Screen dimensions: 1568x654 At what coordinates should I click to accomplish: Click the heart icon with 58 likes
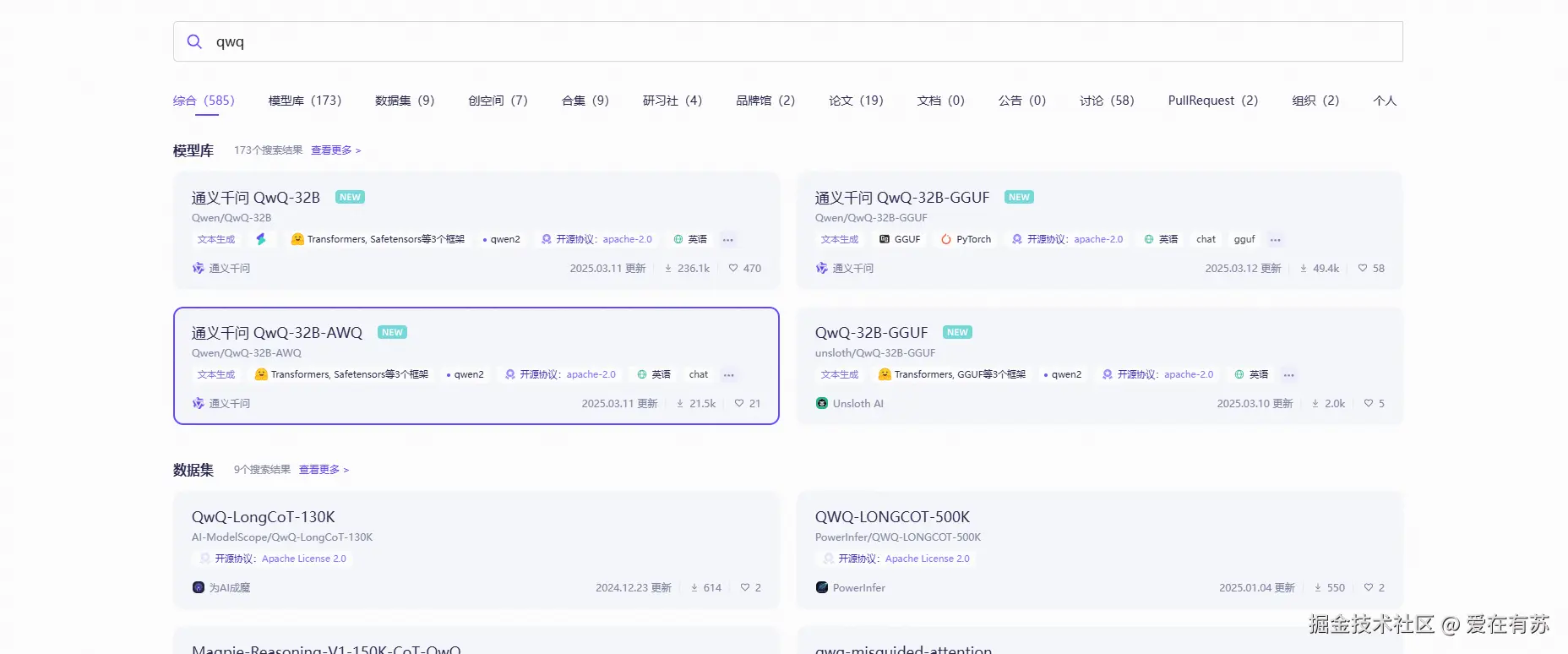[1363, 268]
